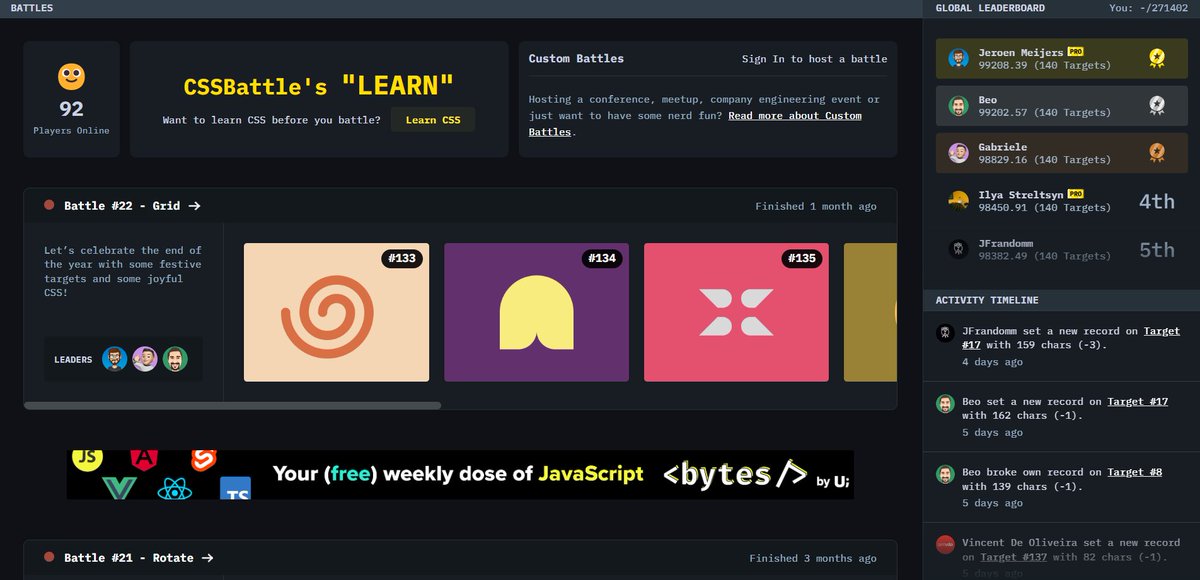The height and width of the screenshot is (580, 1200).
Task: Open target #134 purple arch thumbnail
Action: [x=536, y=312]
